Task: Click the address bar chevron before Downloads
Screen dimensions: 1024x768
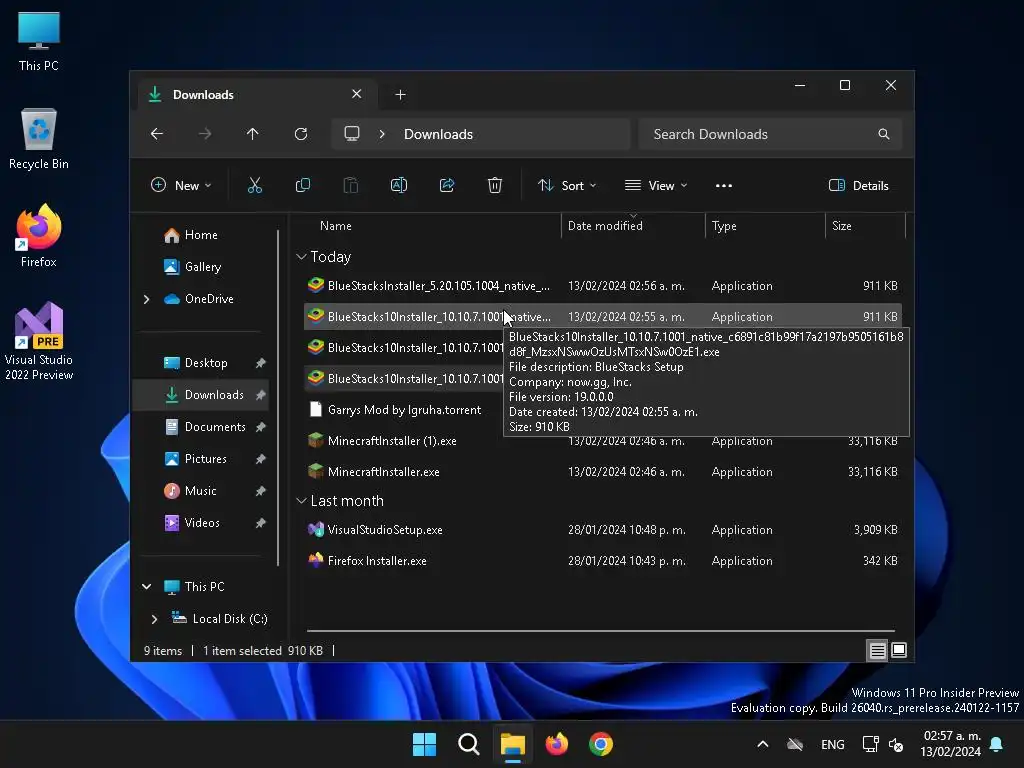Action: pos(382,134)
